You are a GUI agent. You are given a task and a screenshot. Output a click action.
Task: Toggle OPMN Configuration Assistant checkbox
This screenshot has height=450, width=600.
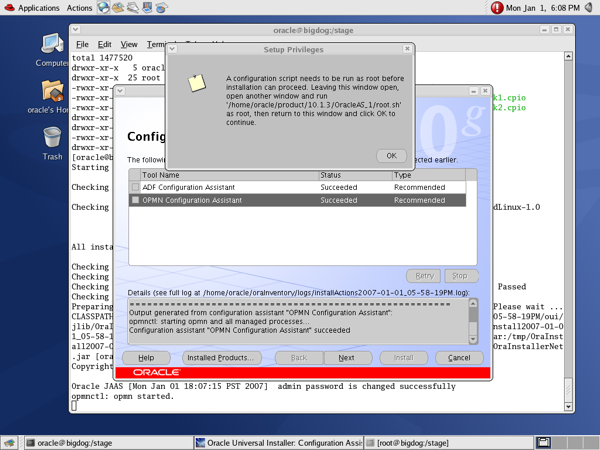pyautogui.click(x=135, y=200)
